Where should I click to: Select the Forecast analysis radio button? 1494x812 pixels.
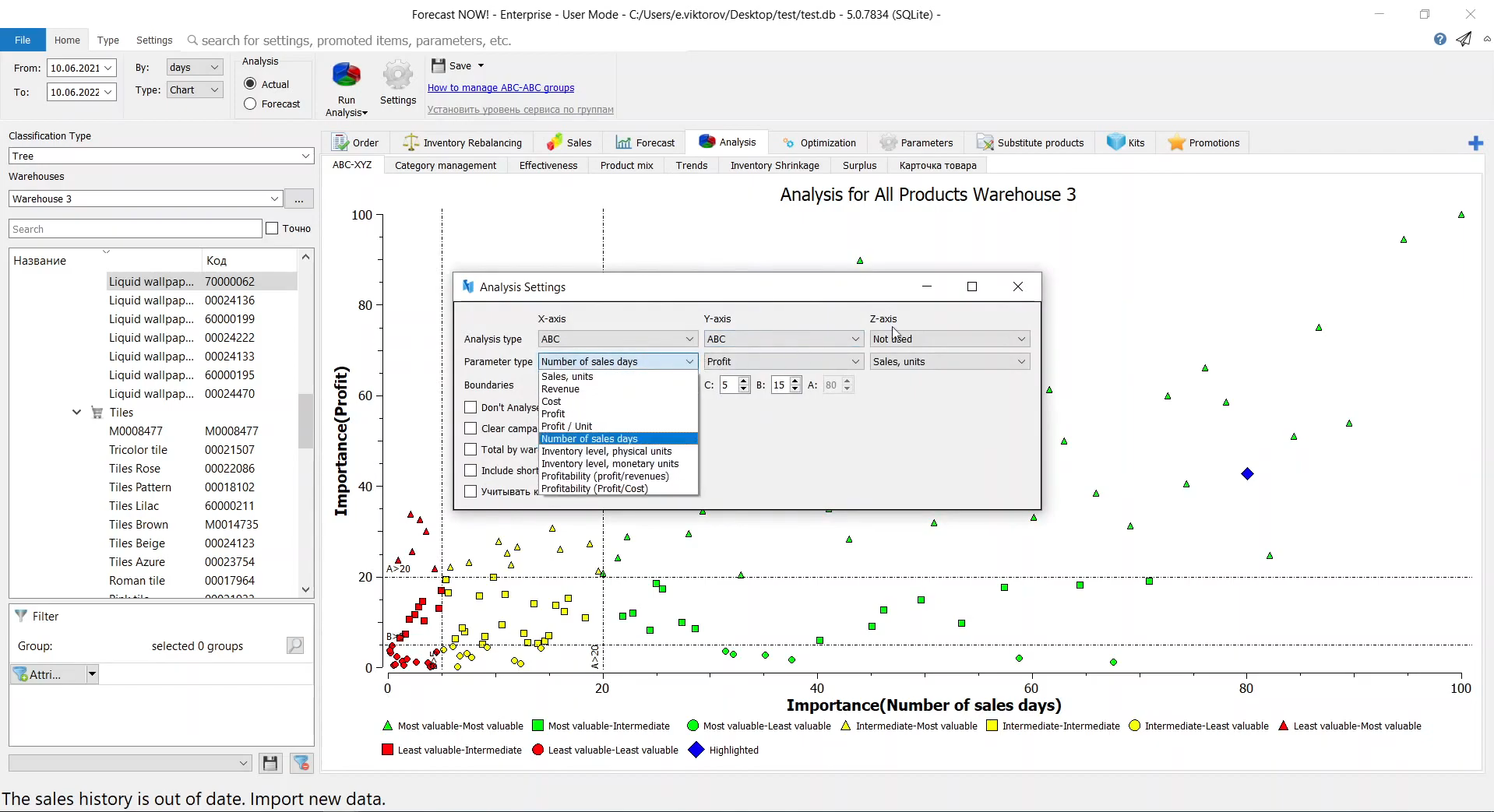click(250, 104)
